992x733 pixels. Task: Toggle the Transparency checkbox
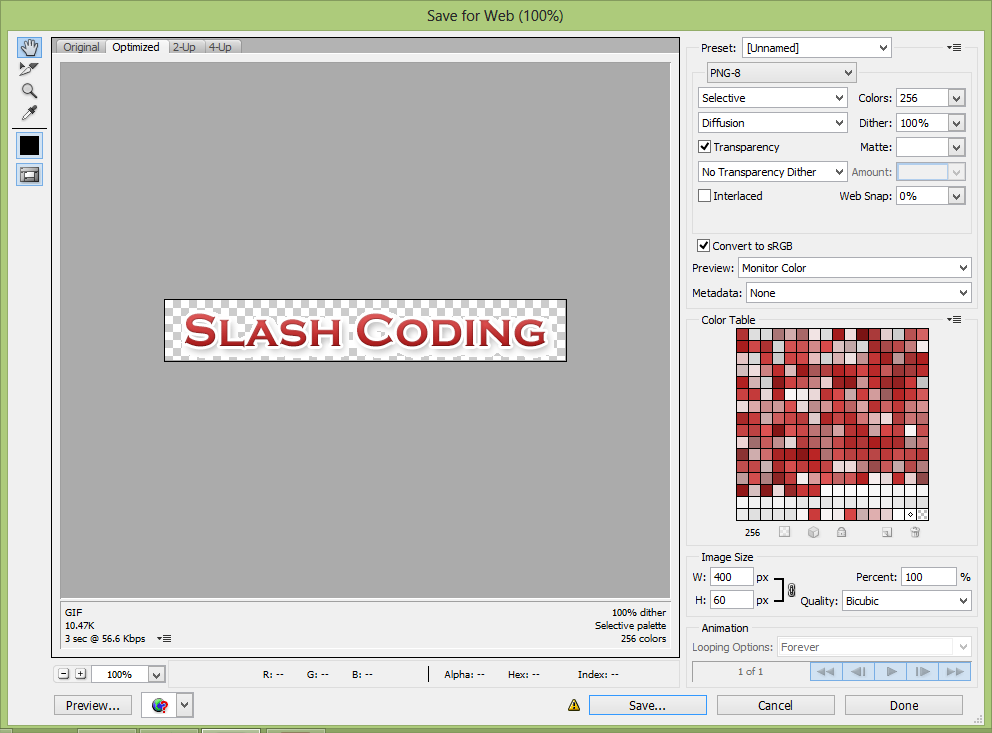[x=704, y=147]
